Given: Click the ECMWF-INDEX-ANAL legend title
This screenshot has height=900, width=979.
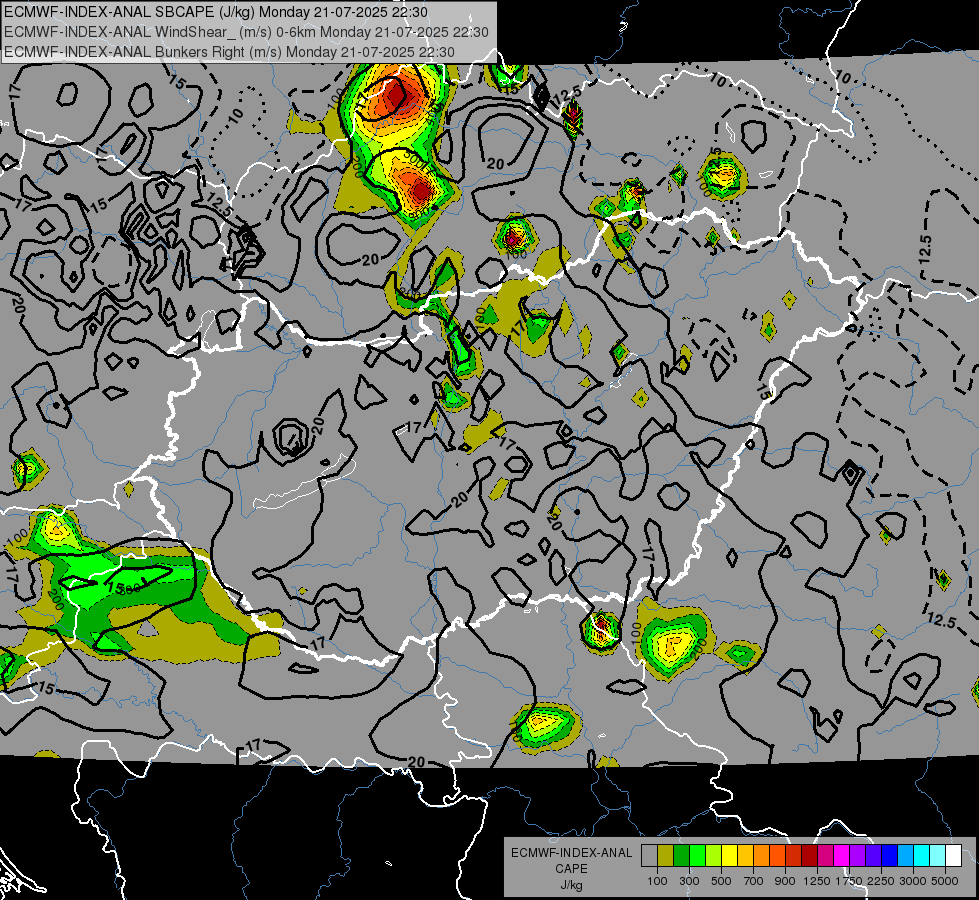Looking at the screenshot, I should pyautogui.click(x=571, y=853).
